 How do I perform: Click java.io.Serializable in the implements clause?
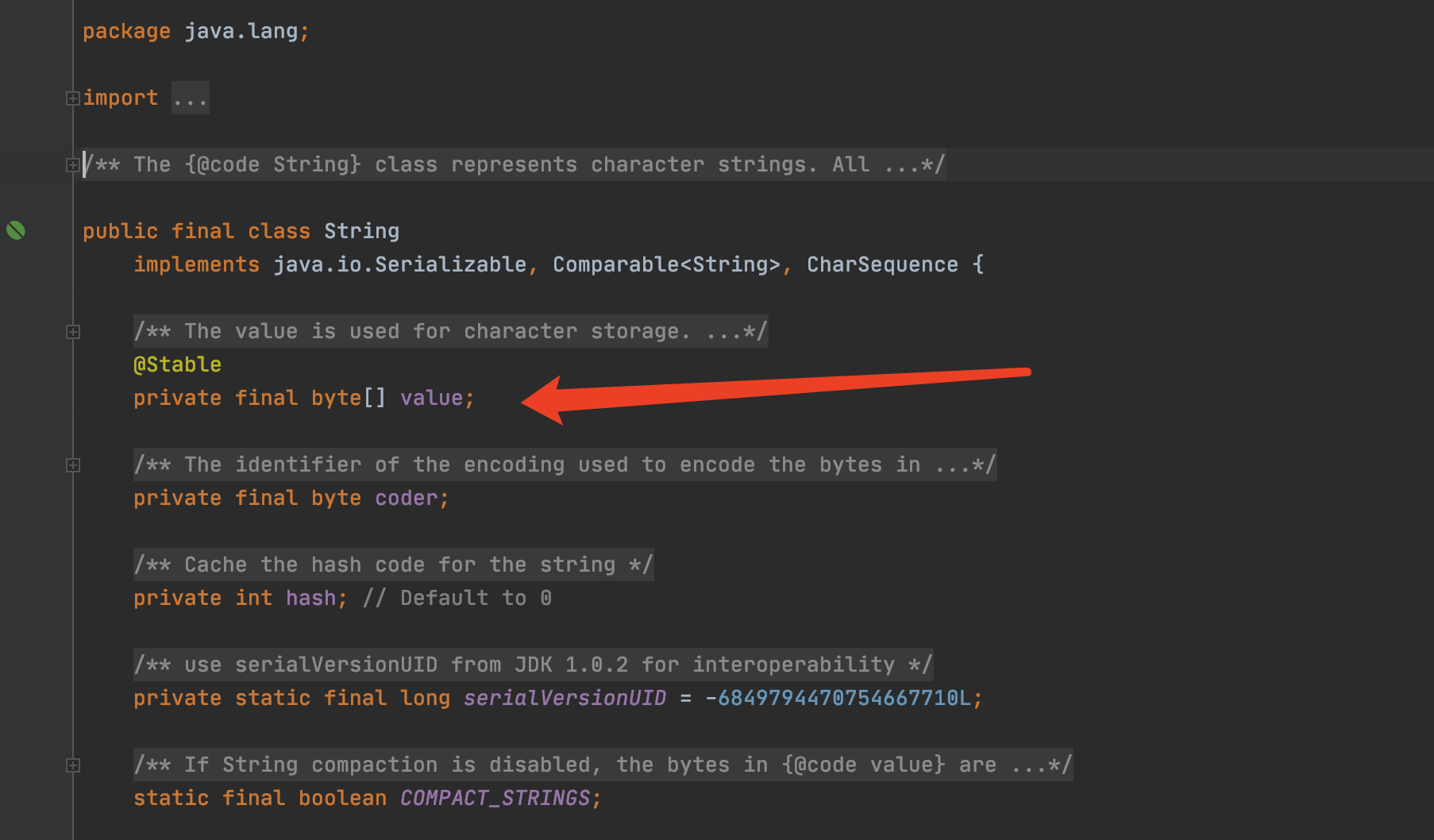coord(400,264)
